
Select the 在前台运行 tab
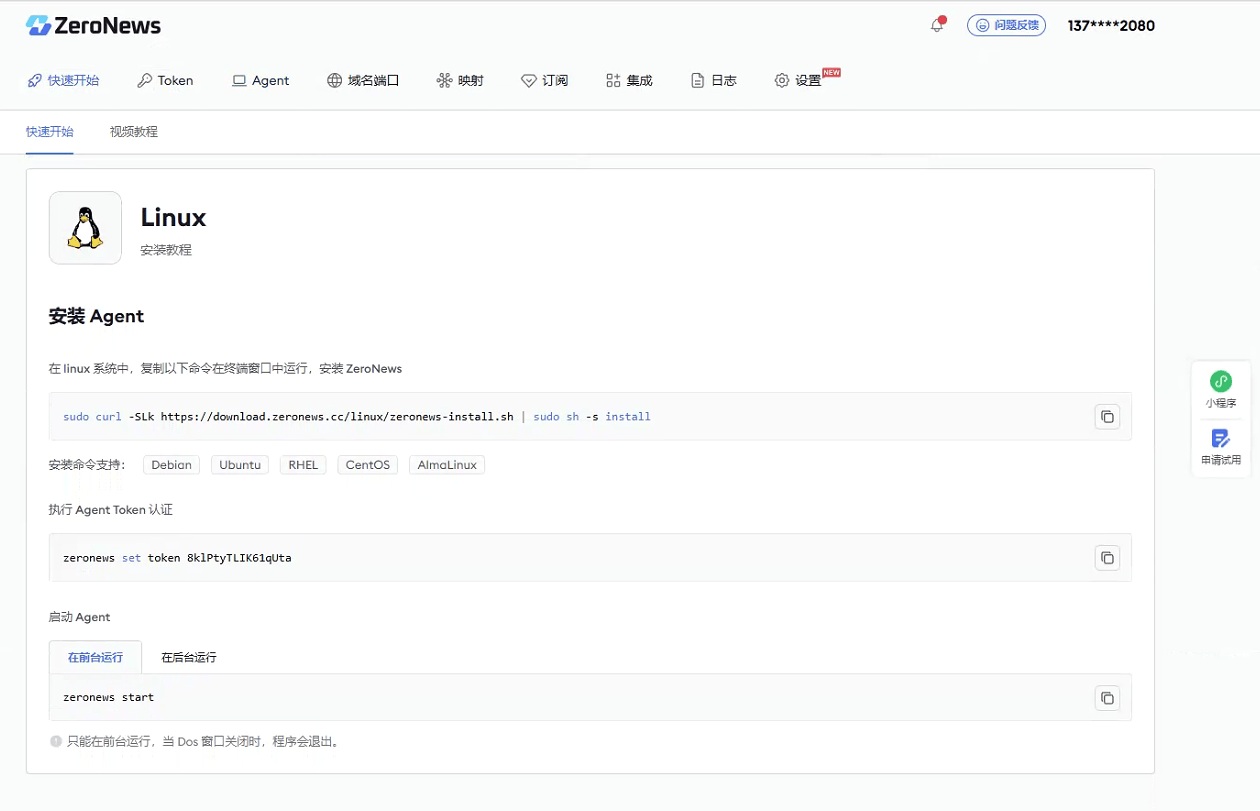pyautogui.click(x=95, y=657)
